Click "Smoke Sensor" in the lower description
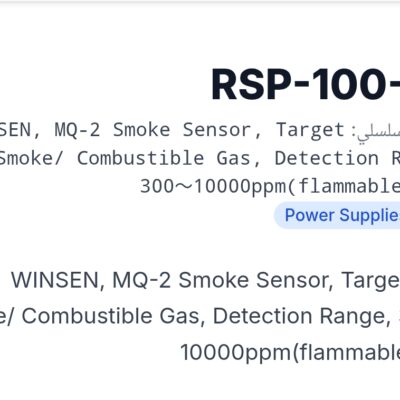Viewport: 400px width, 400px height. (x=253, y=280)
